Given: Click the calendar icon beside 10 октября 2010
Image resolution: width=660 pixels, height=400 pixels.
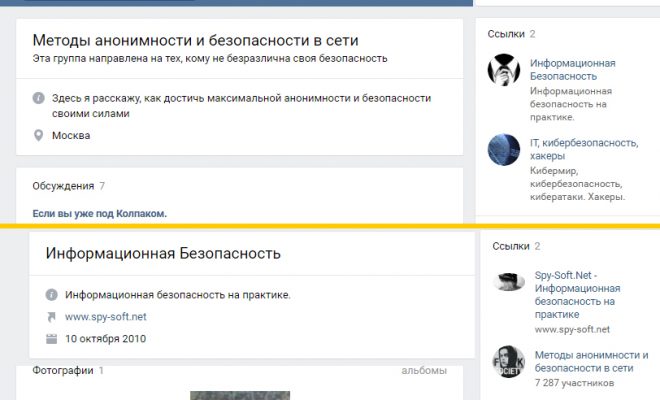Looking at the screenshot, I should click(52, 339).
